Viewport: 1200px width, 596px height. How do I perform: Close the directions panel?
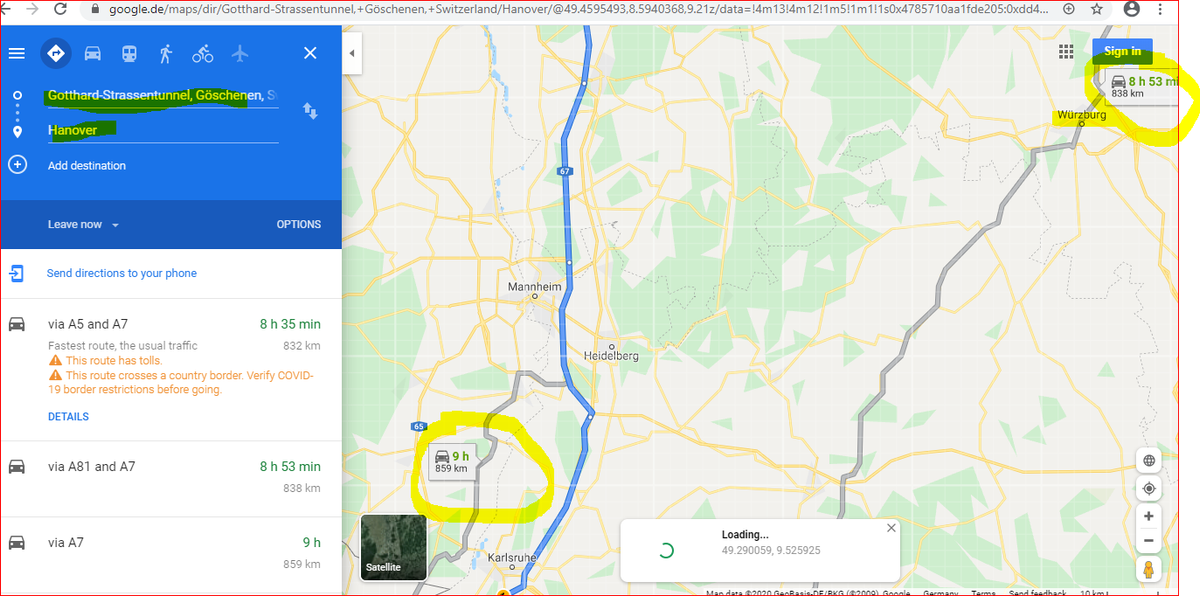coord(310,53)
